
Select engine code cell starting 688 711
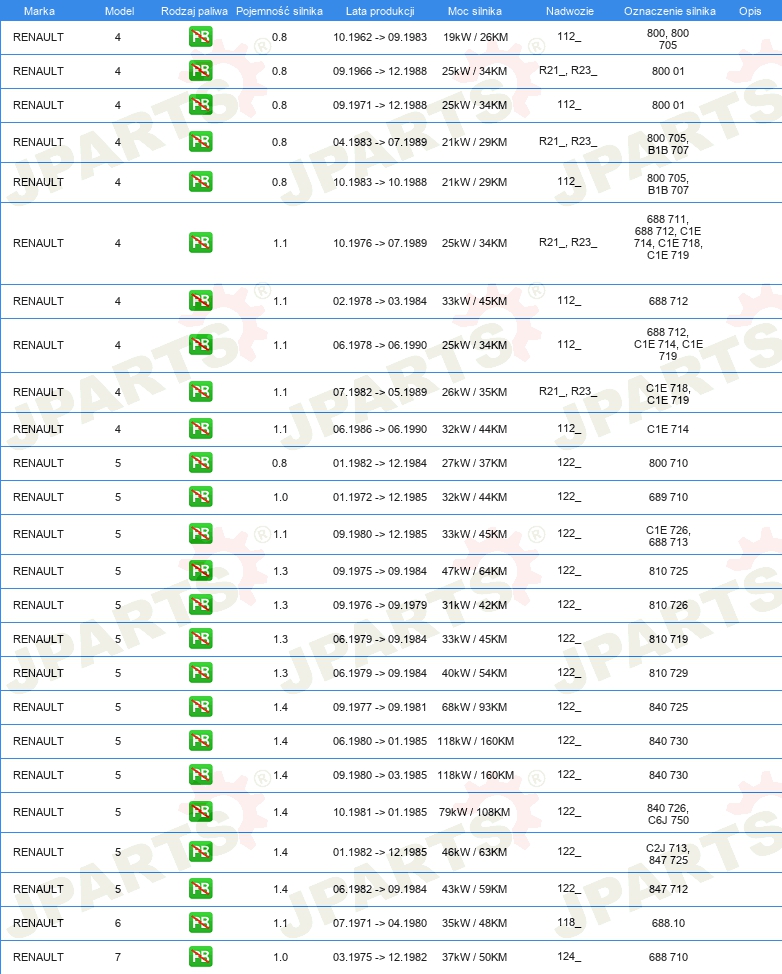[x=668, y=237]
